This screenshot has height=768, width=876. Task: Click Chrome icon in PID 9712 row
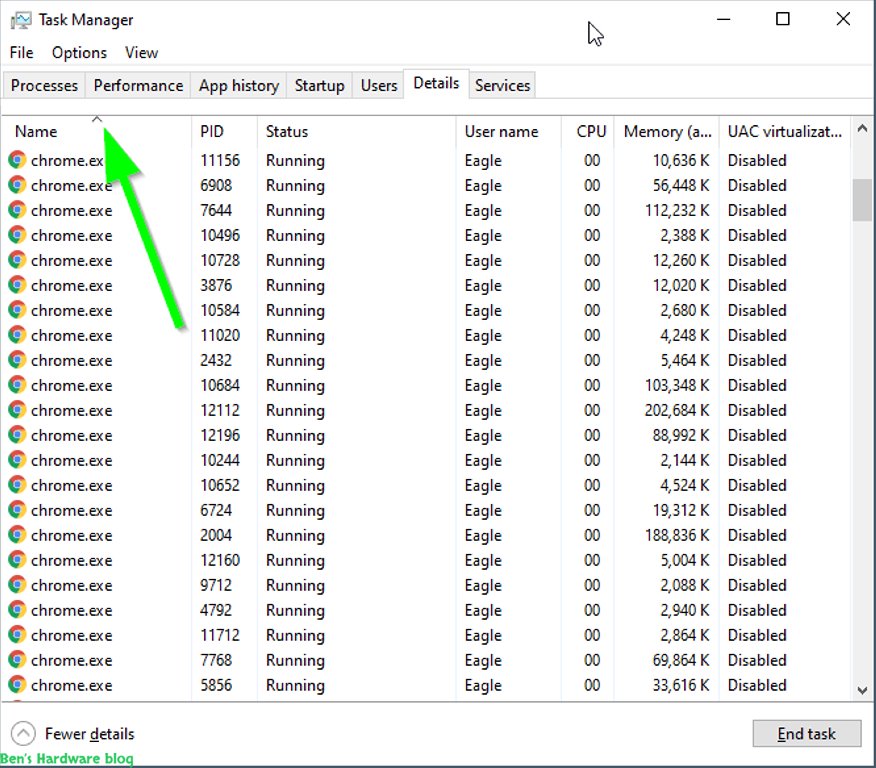pos(17,585)
